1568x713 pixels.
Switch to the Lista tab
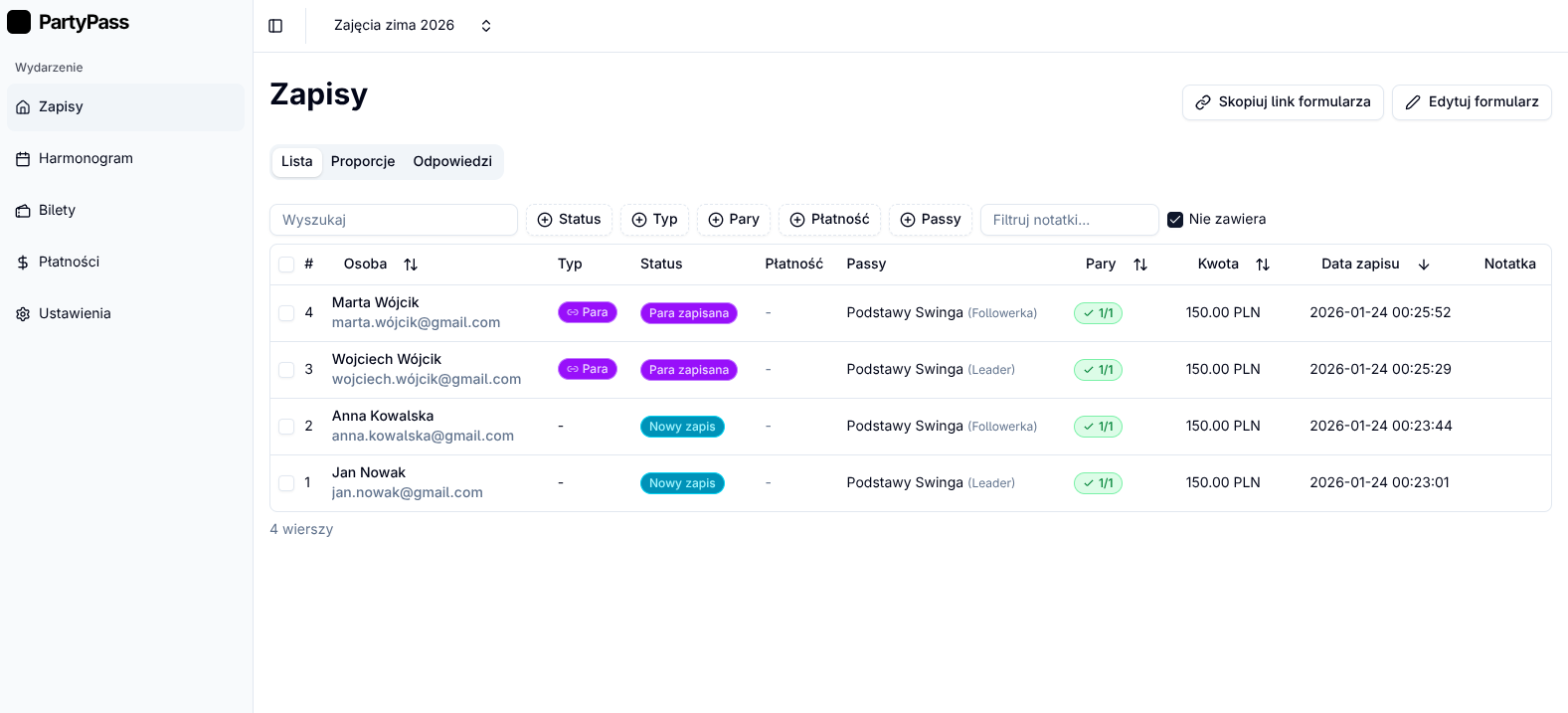tap(296, 162)
